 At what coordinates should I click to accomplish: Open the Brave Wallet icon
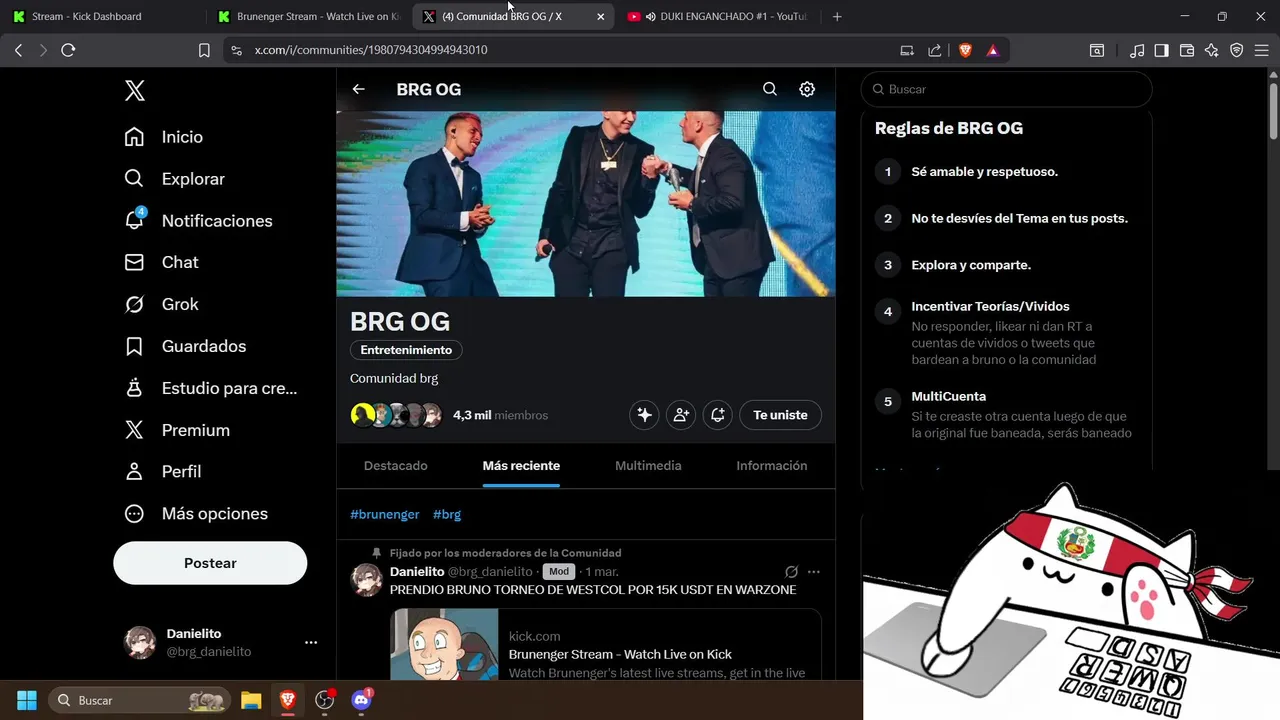pyautogui.click(x=1187, y=50)
